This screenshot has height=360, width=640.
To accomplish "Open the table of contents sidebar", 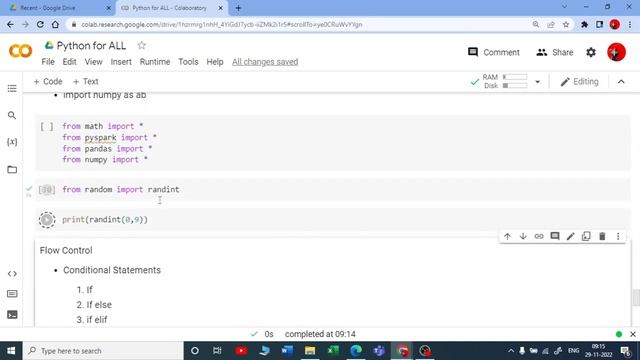I will click(12, 89).
